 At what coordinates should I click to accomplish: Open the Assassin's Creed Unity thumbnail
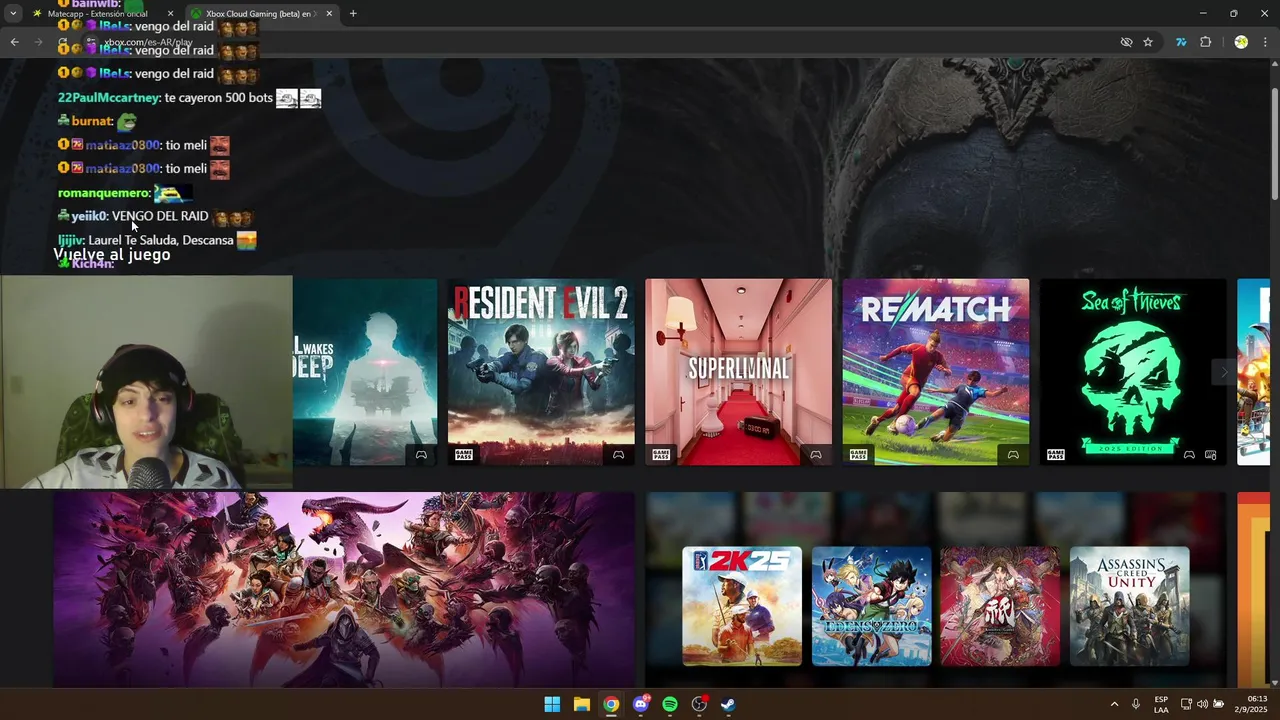tap(1129, 606)
